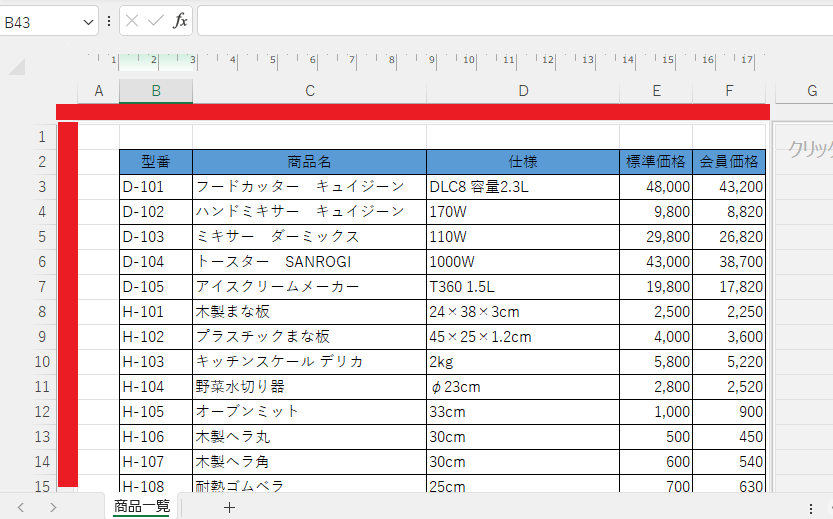
Task: Click the Insert Function fx icon
Action: tap(180, 21)
